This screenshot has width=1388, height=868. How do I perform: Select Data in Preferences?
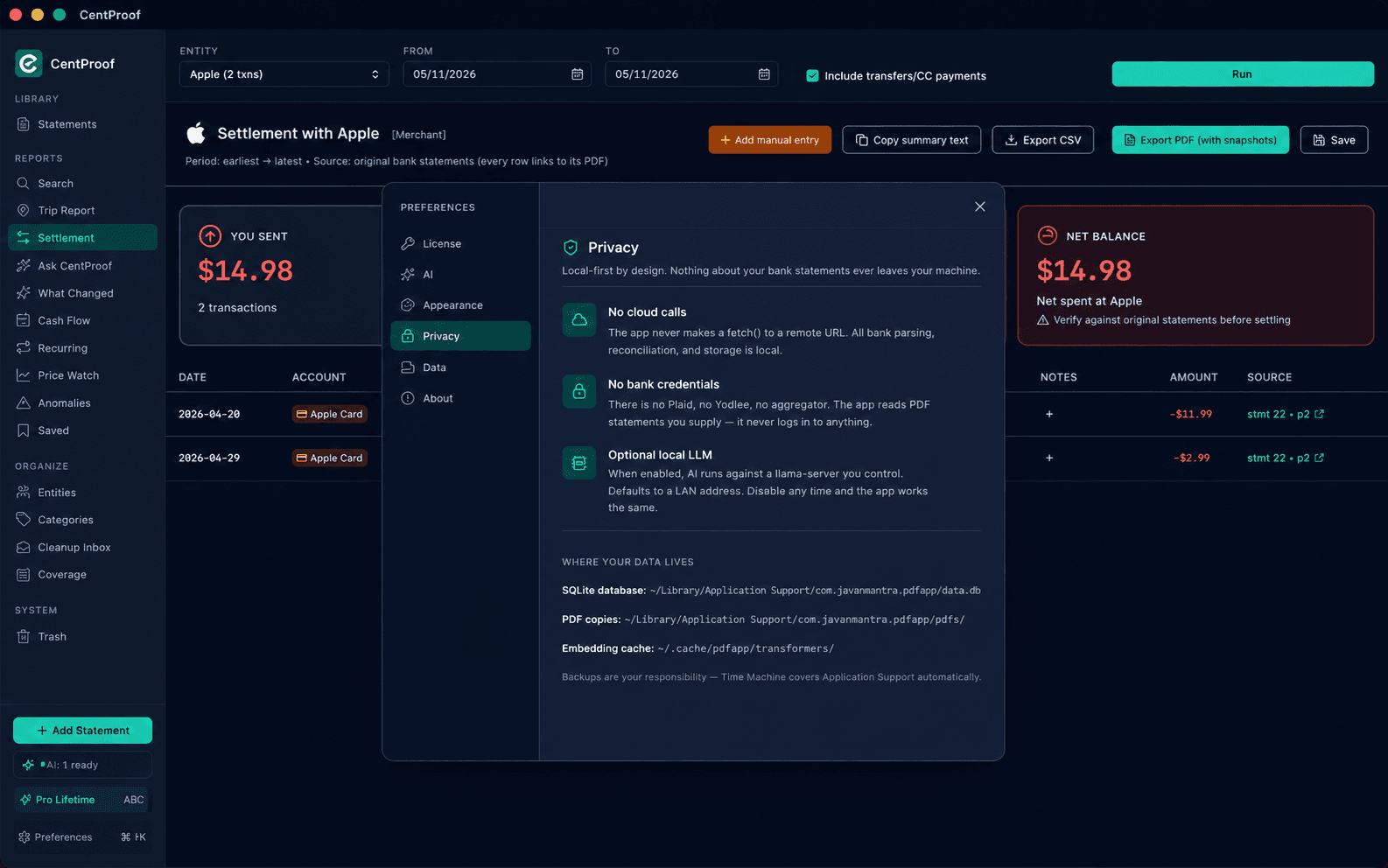(x=460, y=367)
